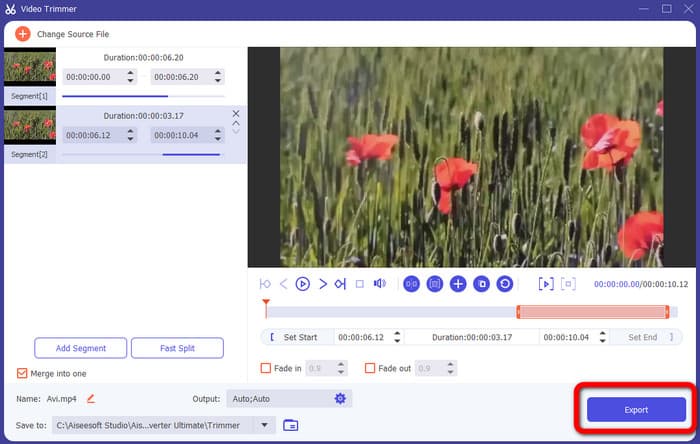Play the selected segment bracket icon
This screenshot has width=700, height=444.
tap(546, 284)
